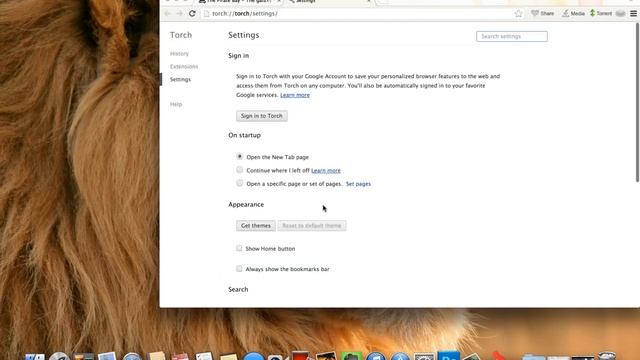640x360 pixels.
Task: Click the Sign in to Torch button
Action: click(262, 116)
